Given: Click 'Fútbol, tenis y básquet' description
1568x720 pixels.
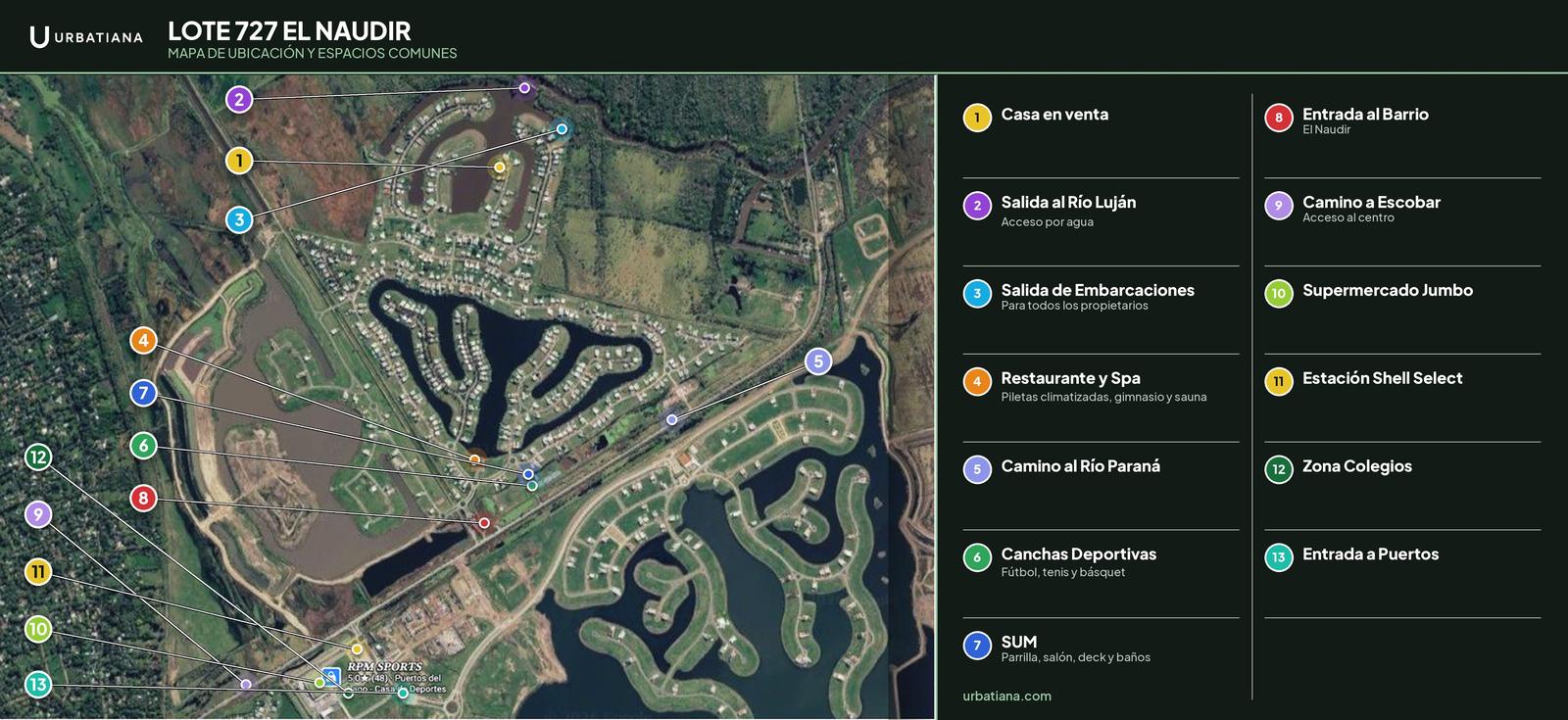Looking at the screenshot, I should point(1062,572).
